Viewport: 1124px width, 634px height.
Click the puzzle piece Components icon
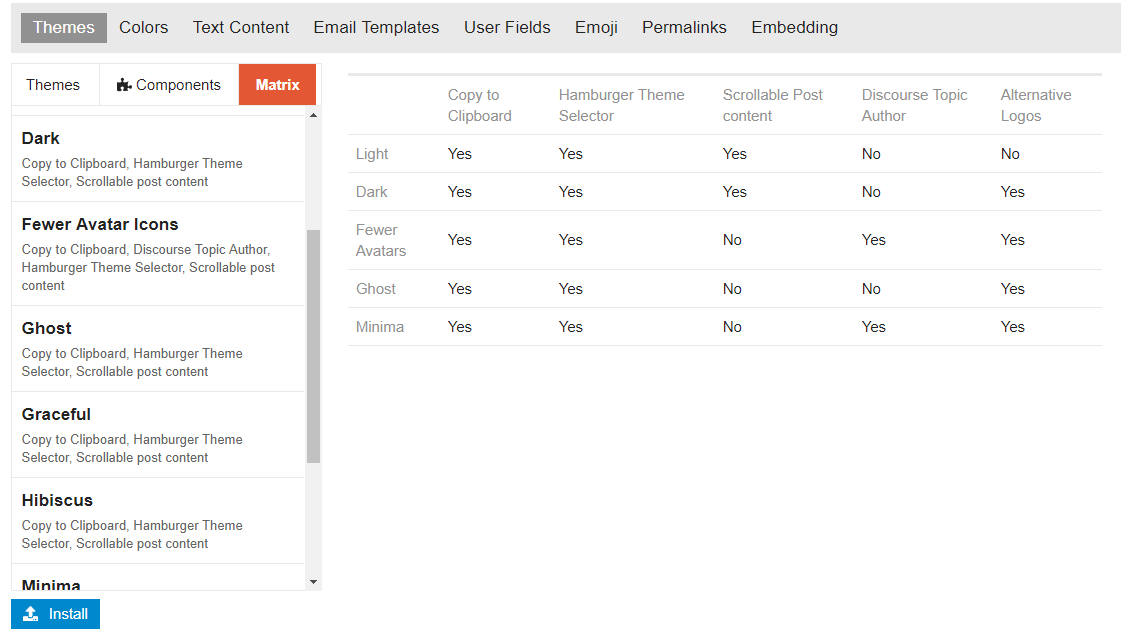pos(124,85)
